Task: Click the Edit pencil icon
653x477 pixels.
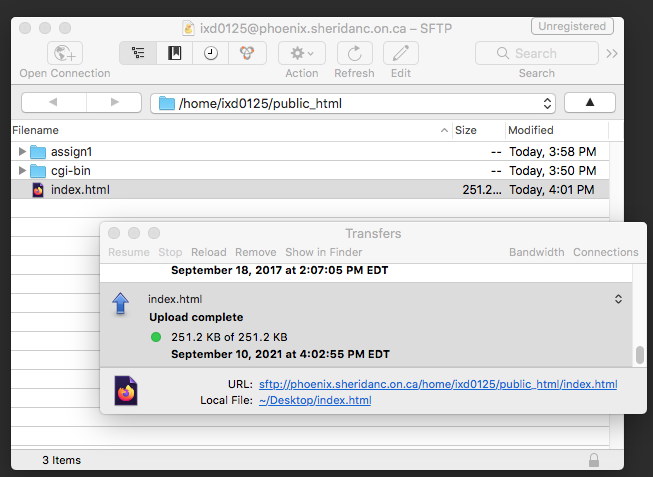Action: 401,53
